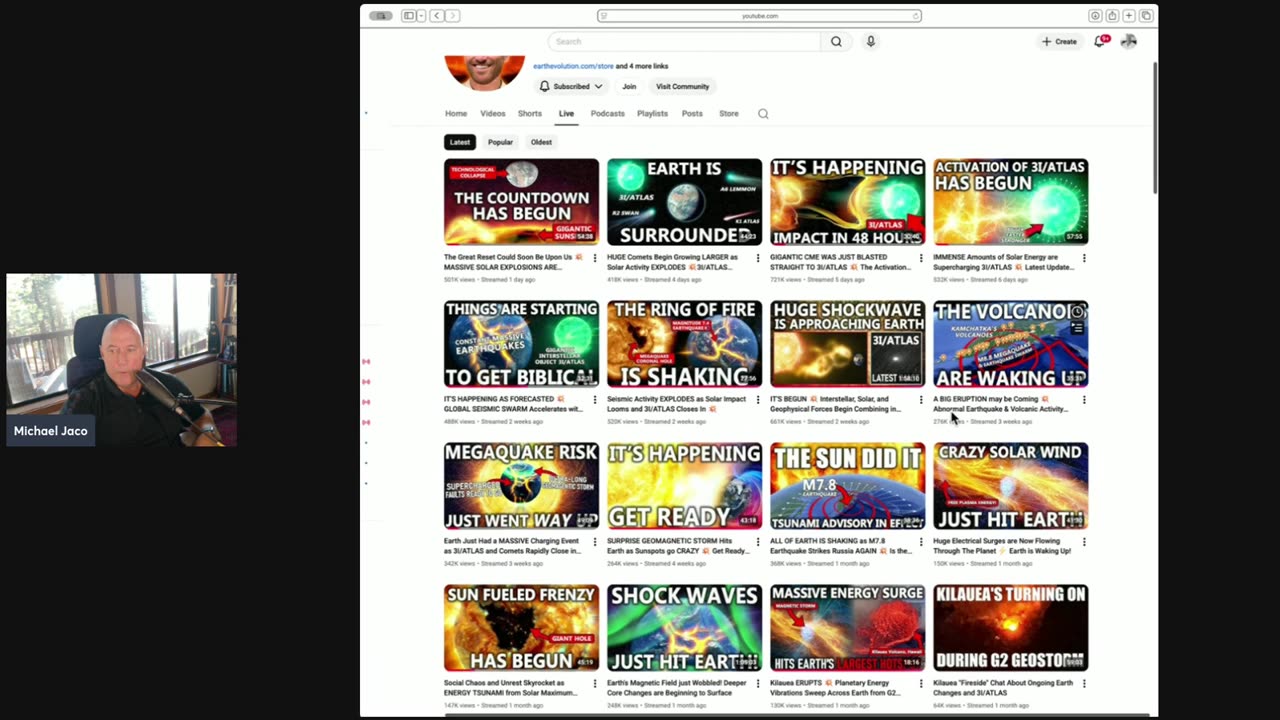Activate voice search microphone icon
Screen dimensions: 1280x720
(871, 41)
